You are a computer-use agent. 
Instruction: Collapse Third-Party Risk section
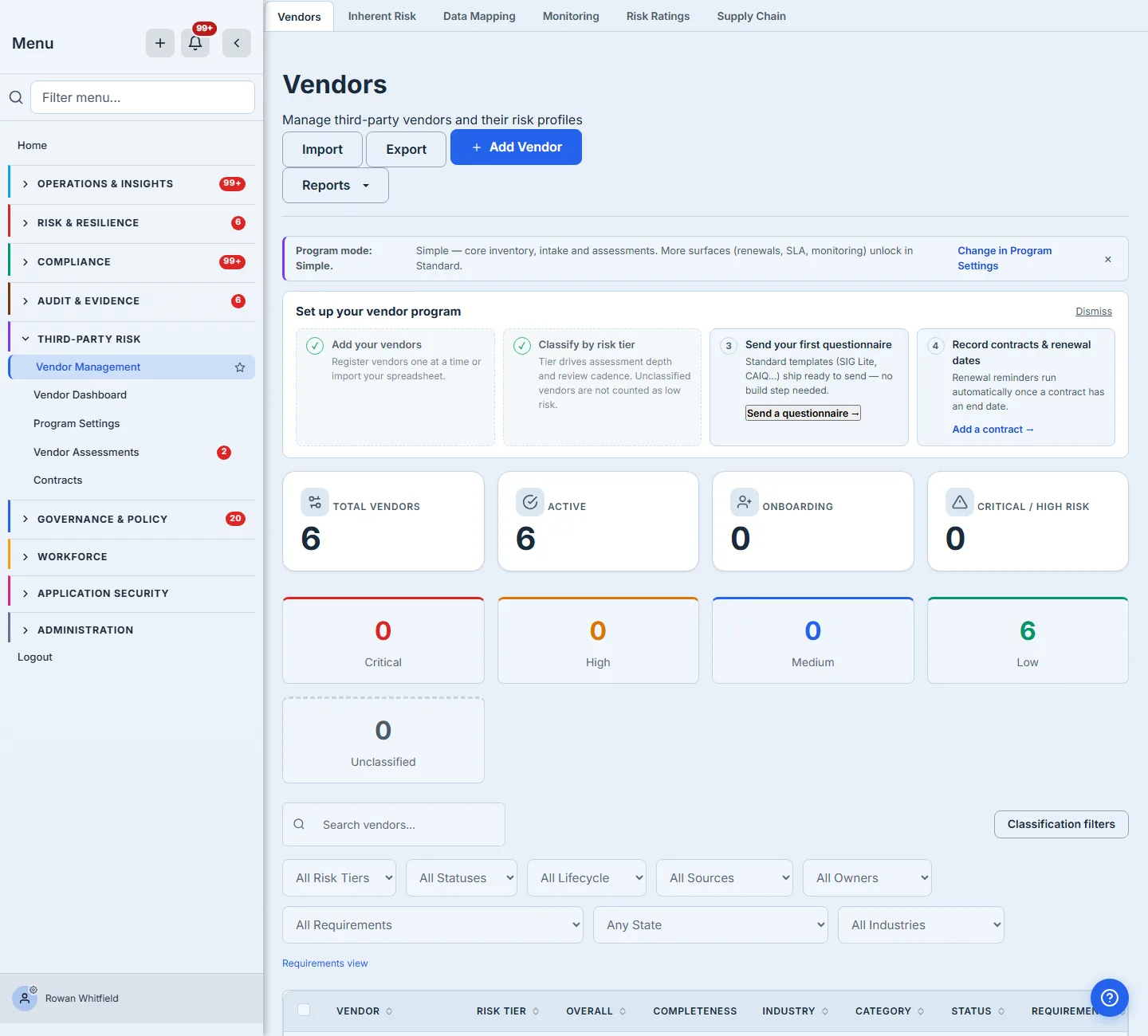(132, 339)
